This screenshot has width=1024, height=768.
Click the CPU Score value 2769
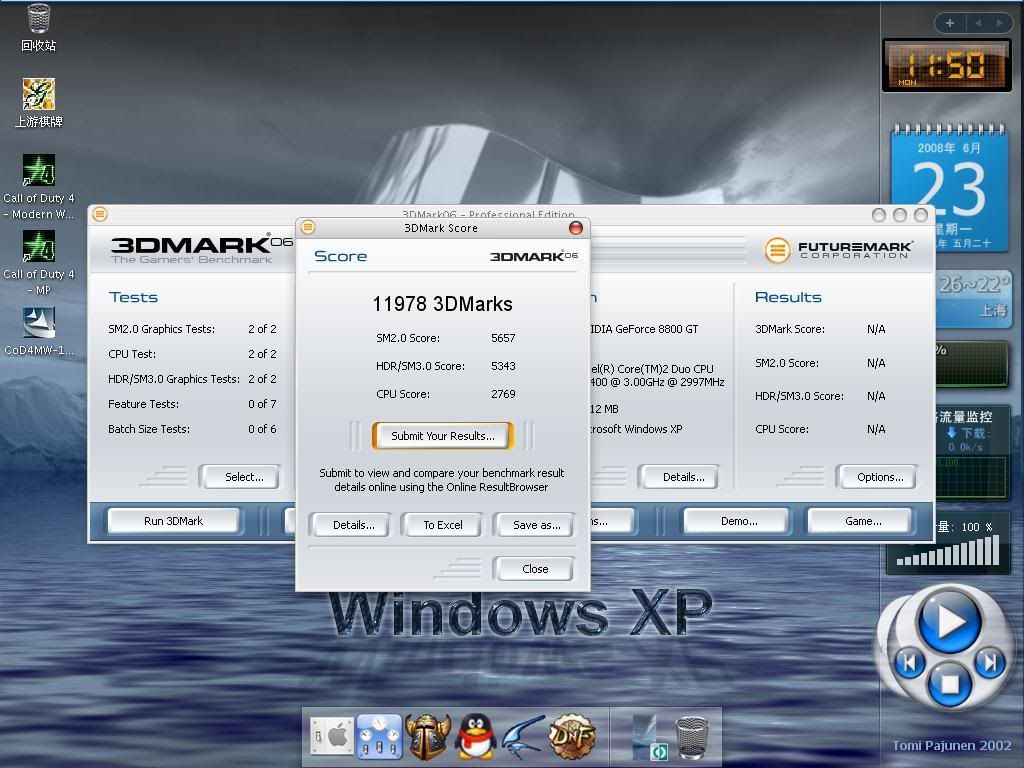pos(503,394)
